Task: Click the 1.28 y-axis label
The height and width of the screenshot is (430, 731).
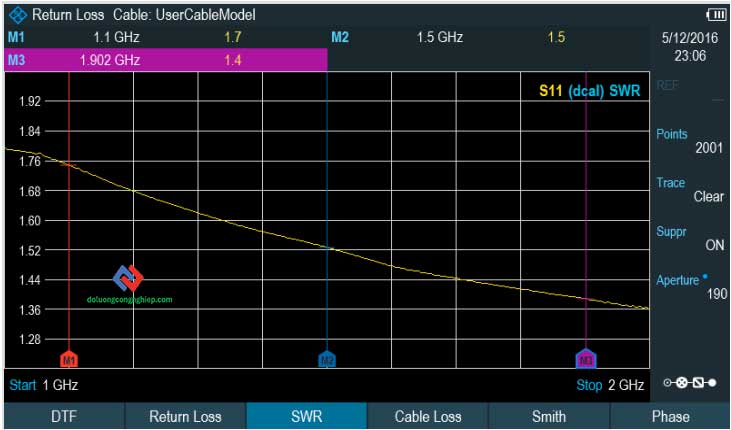Action: tap(32, 340)
